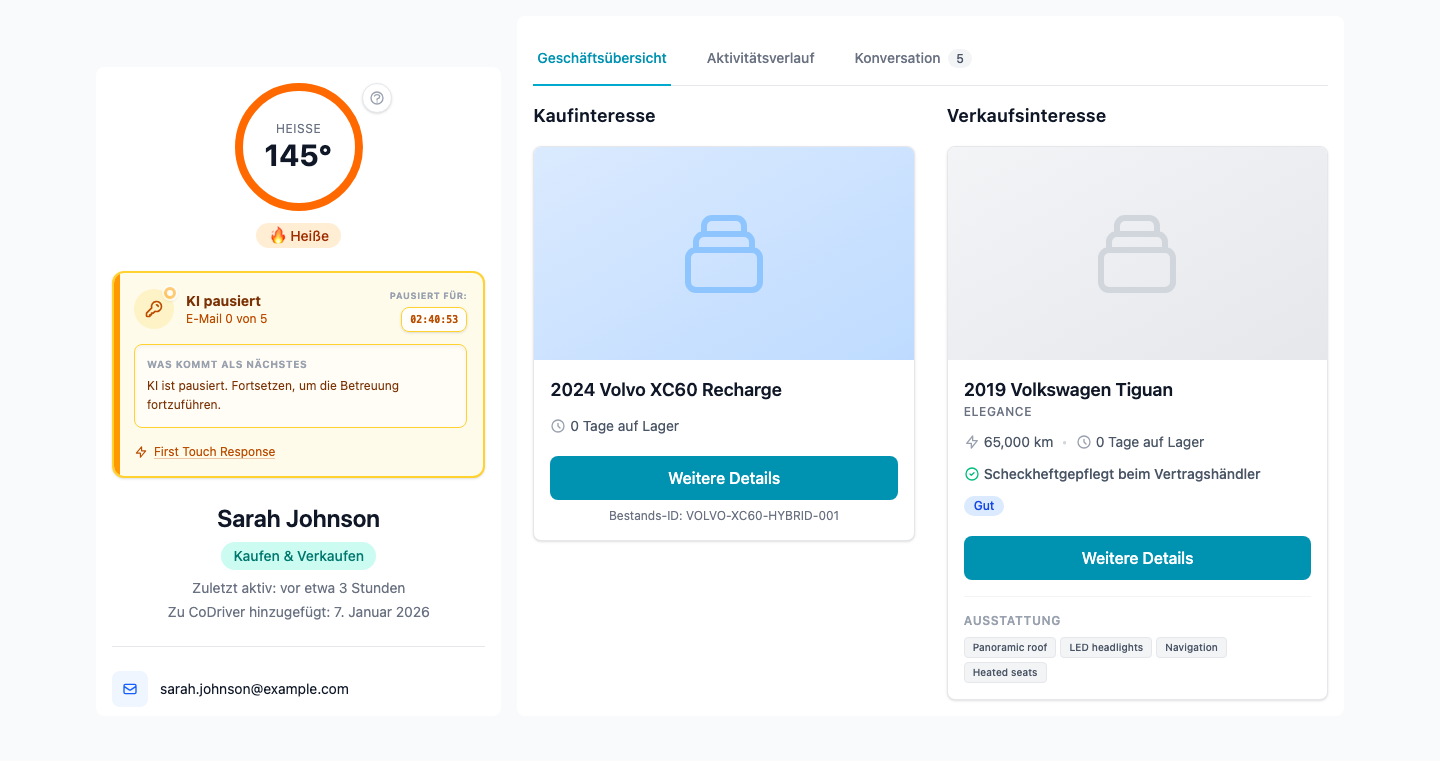The width and height of the screenshot is (1440, 761).
Task: Click the pause countdown timer 02:40:53
Action: pos(434,320)
